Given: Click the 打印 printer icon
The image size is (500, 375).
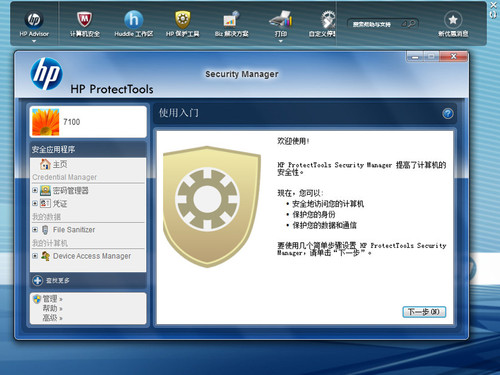Looking at the screenshot, I should [281, 19].
